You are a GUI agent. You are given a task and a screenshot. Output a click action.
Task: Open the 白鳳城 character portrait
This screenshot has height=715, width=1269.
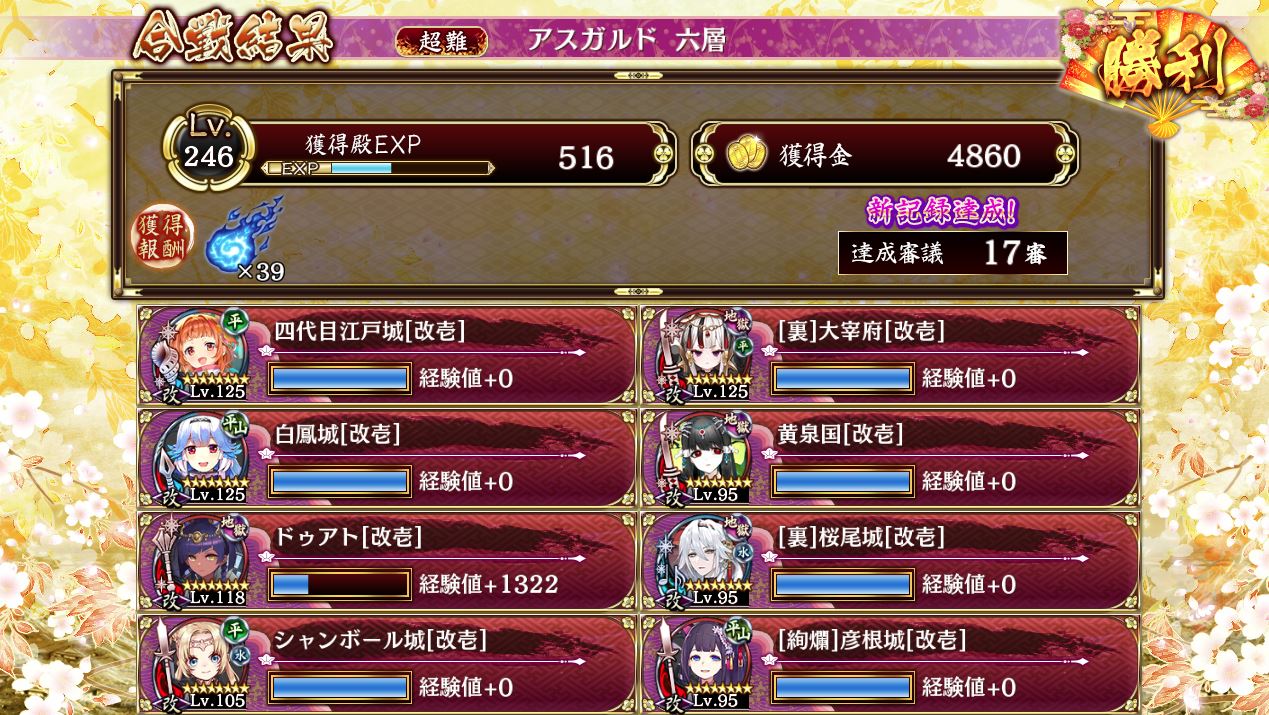point(199,458)
